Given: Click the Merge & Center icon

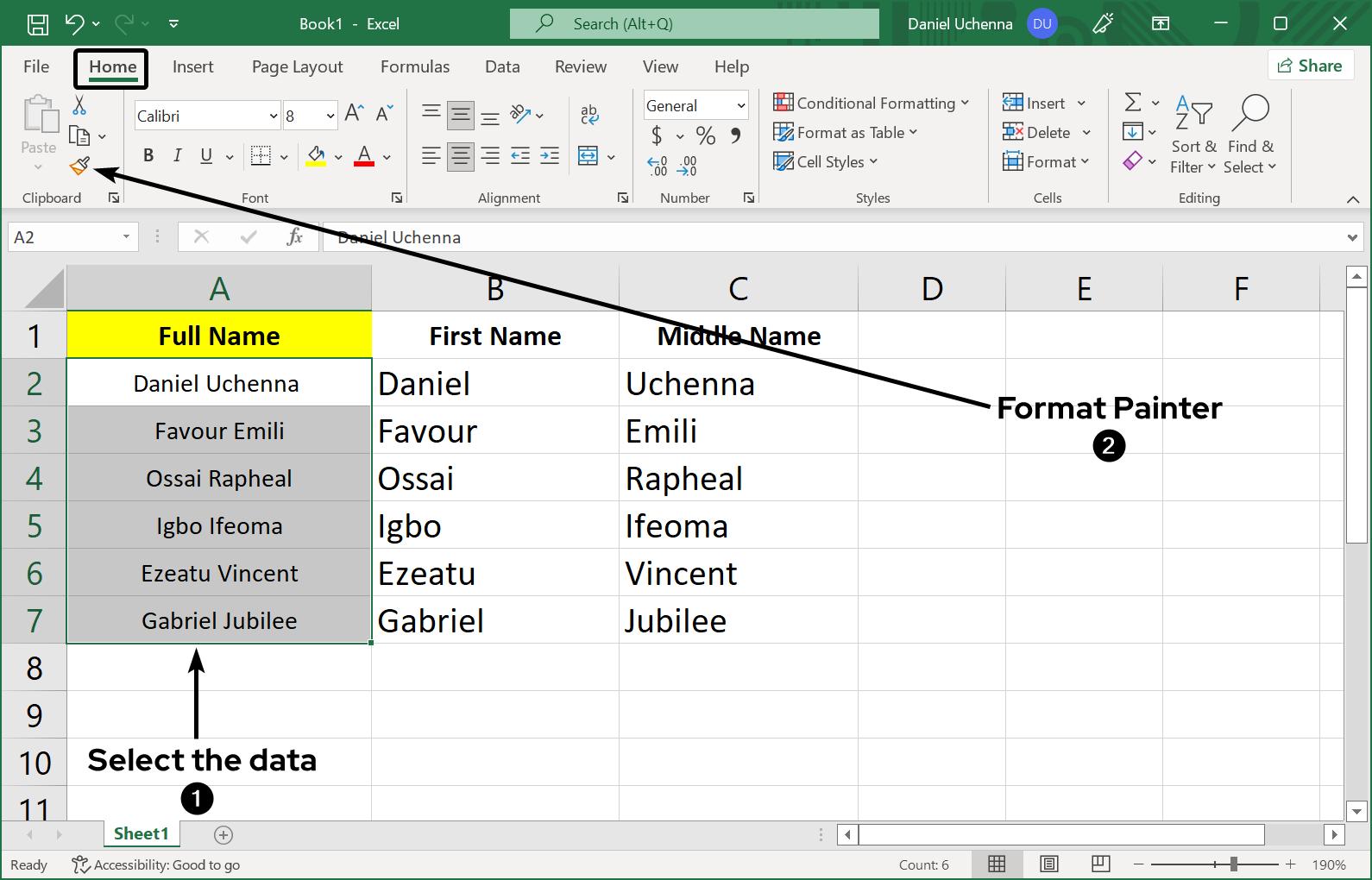Looking at the screenshot, I should pyautogui.click(x=588, y=156).
